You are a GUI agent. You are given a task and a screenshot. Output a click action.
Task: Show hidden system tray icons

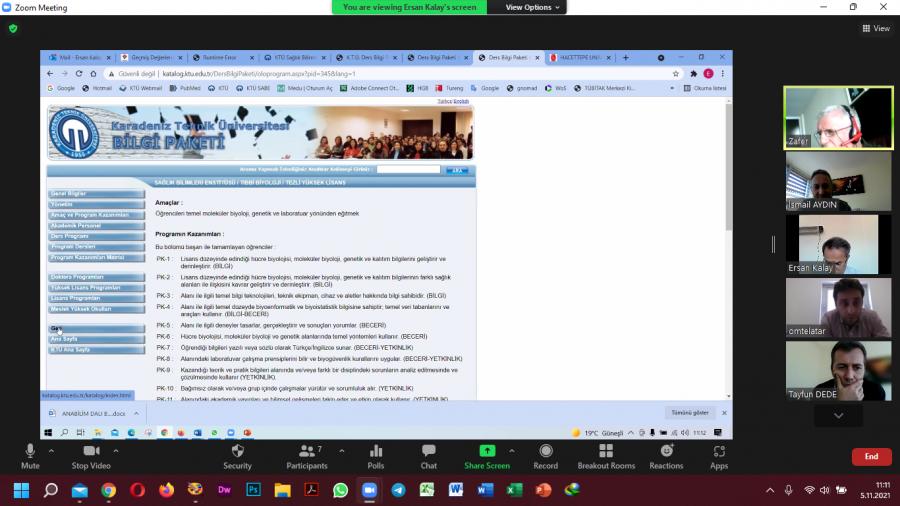770,490
